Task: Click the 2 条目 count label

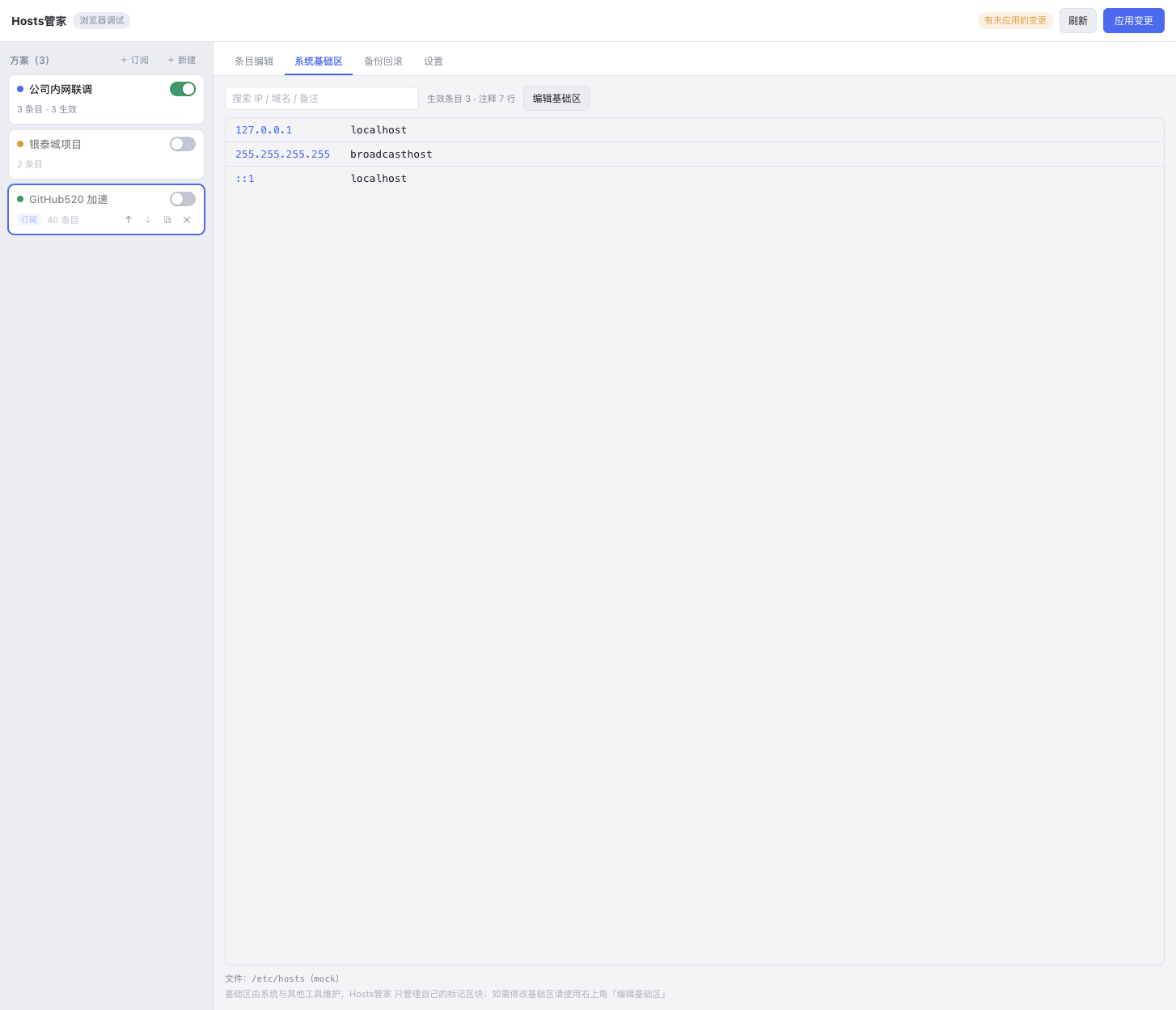Action: point(30,164)
